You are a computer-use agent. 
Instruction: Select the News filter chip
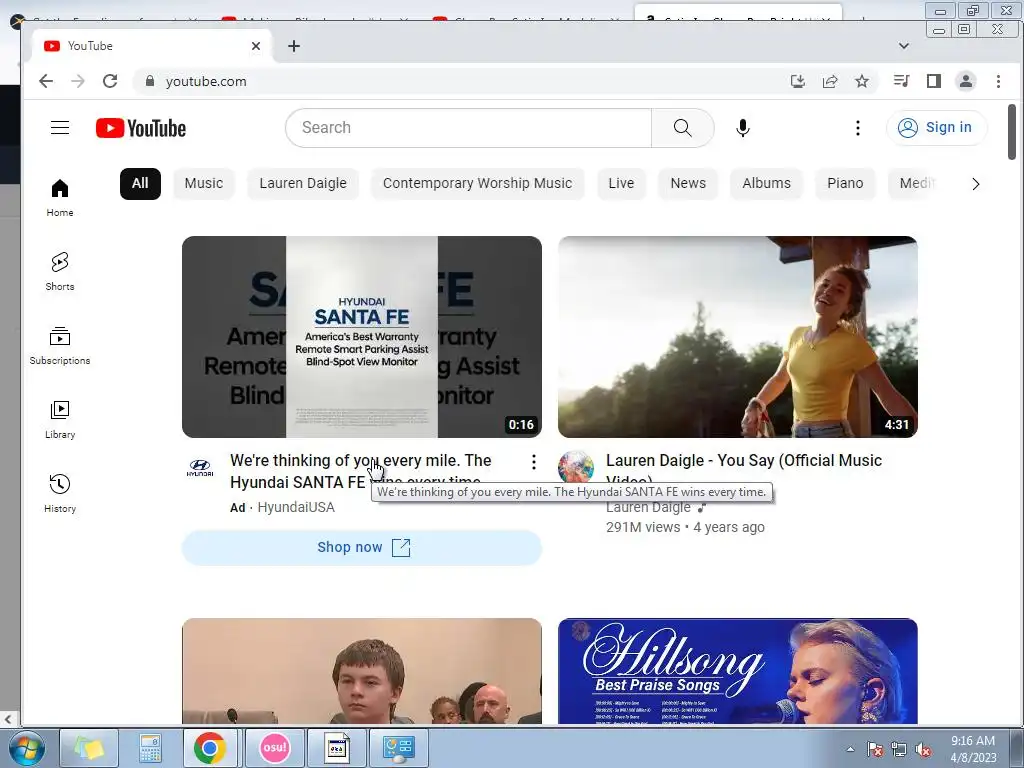click(x=688, y=184)
